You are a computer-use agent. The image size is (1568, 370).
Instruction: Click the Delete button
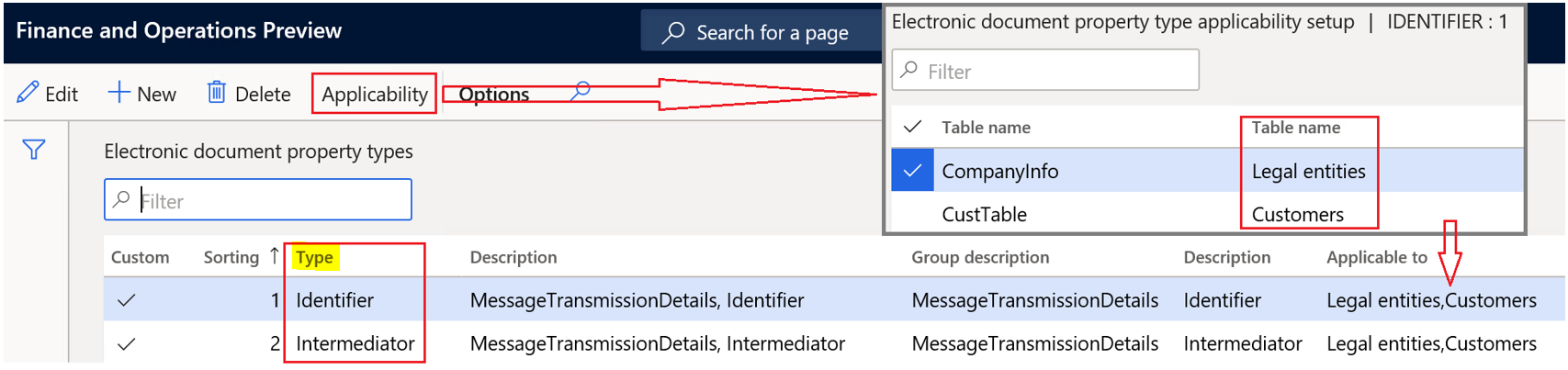248,94
